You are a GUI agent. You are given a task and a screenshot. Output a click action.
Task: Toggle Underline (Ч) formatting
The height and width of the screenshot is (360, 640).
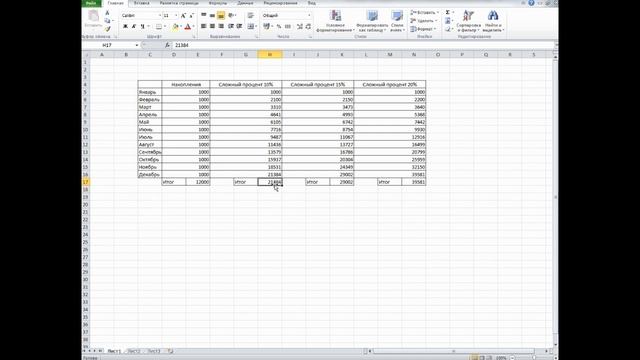142,27
